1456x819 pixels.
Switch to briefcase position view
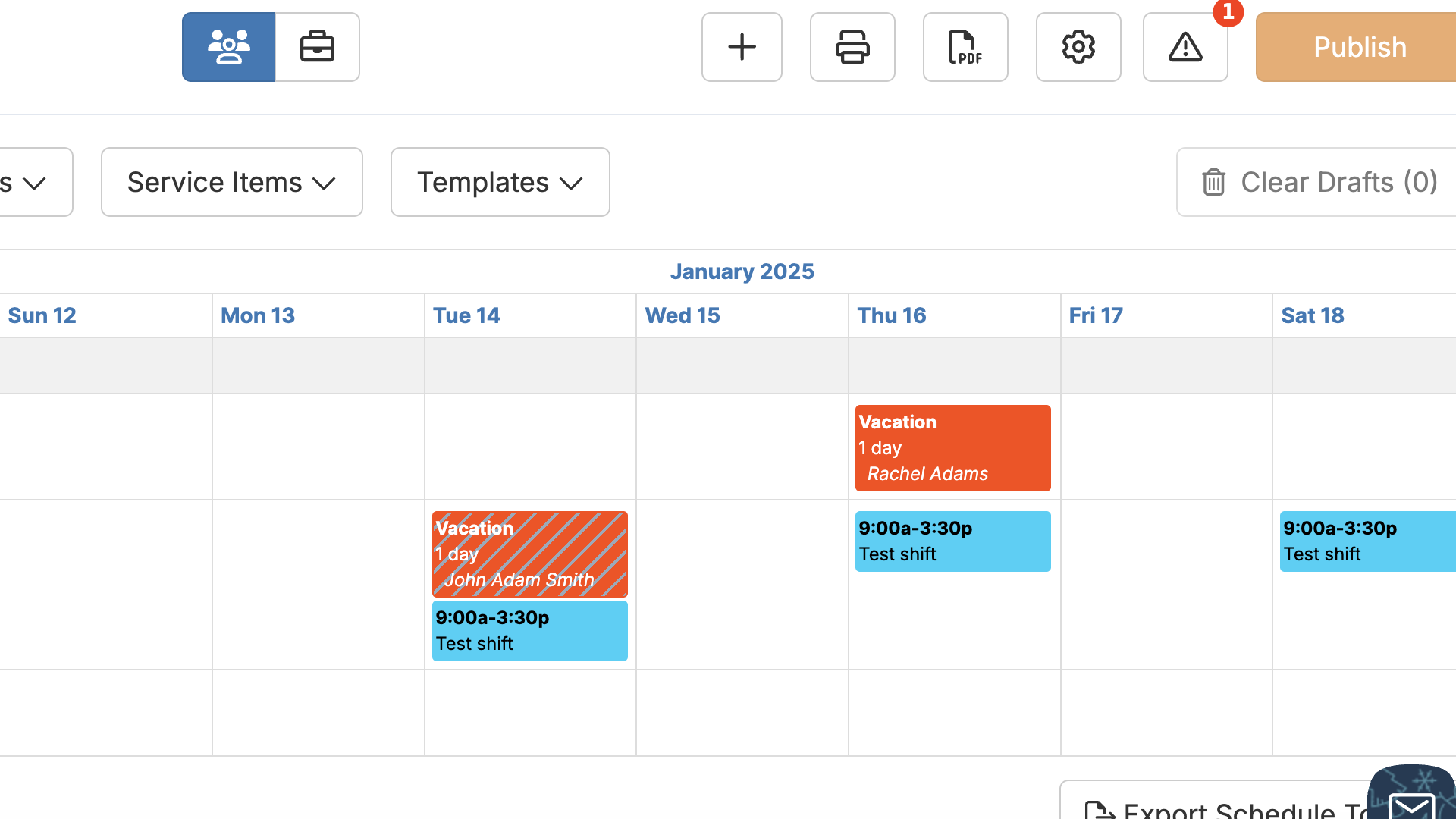[317, 47]
